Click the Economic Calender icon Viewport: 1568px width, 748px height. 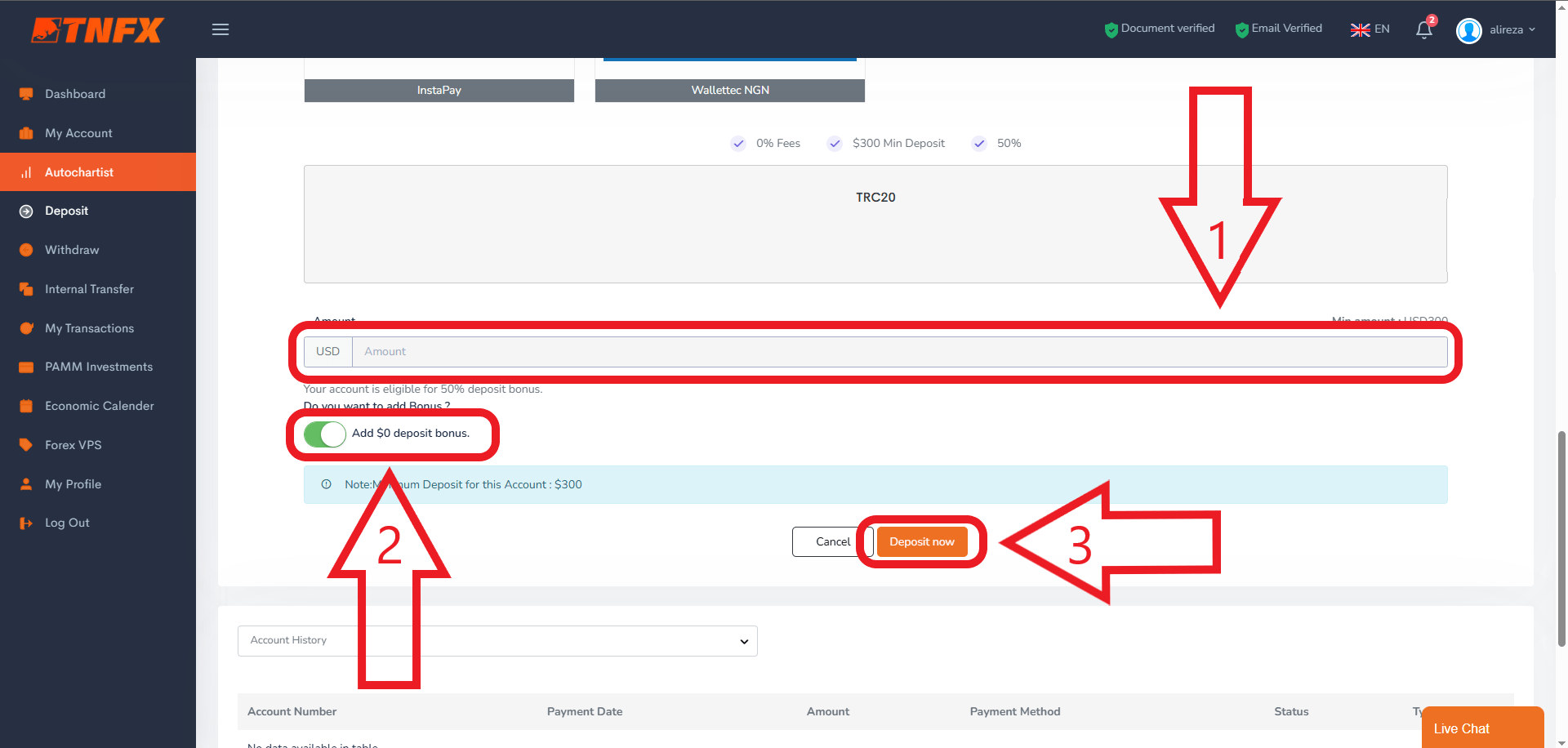pyautogui.click(x=26, y=406)
